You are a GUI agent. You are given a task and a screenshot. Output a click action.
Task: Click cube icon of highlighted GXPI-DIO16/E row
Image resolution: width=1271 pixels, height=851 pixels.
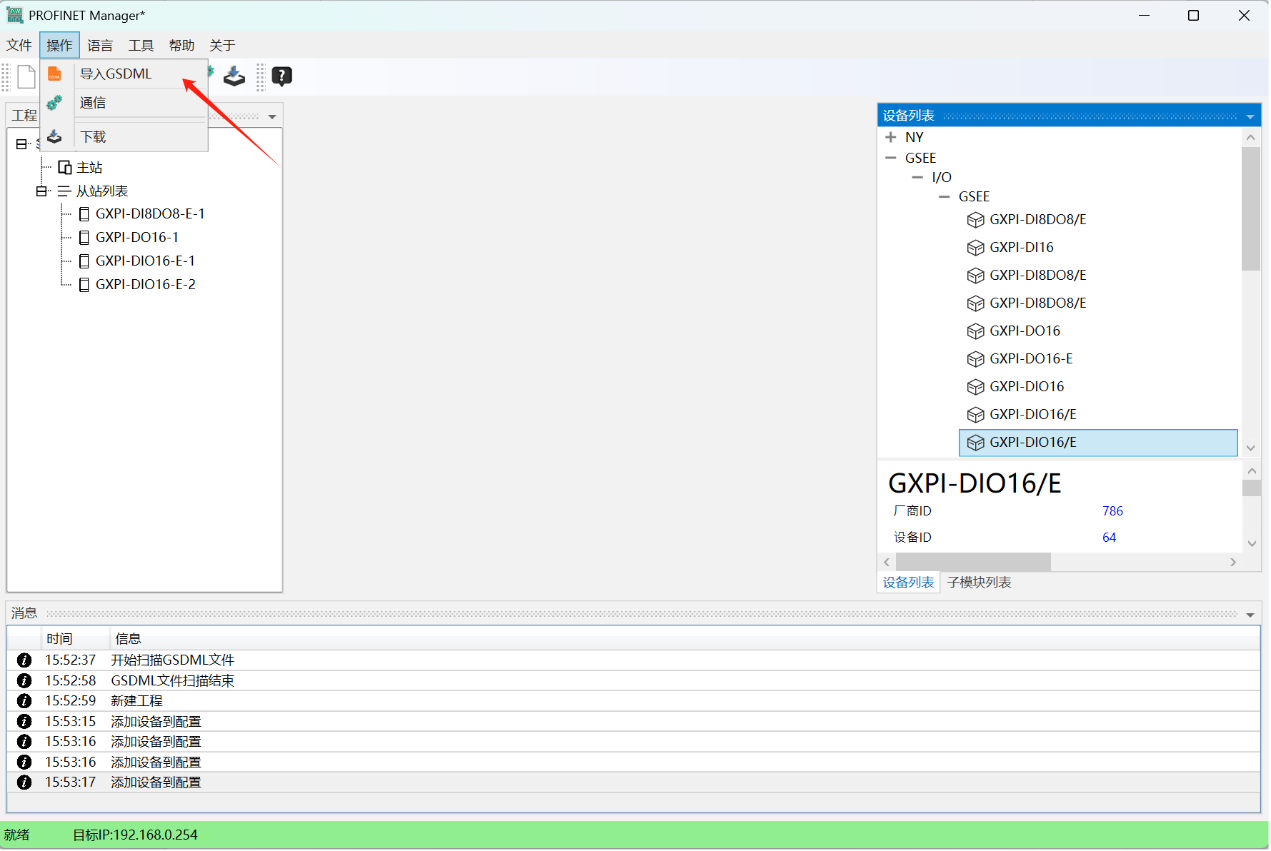976,443
